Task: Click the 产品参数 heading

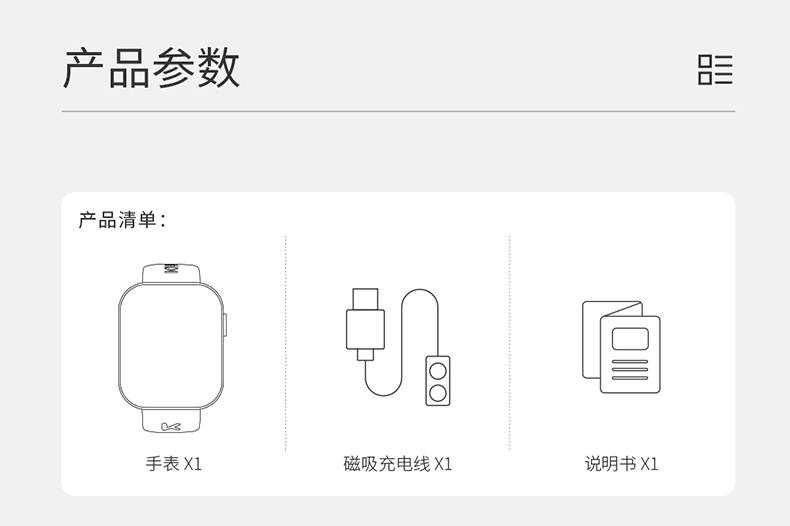Action: (151, 68)
